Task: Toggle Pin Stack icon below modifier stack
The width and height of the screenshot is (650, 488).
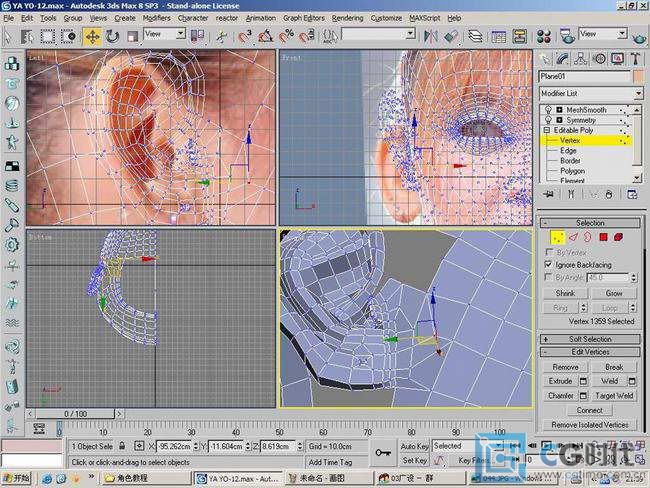Action: coord(549,194)
